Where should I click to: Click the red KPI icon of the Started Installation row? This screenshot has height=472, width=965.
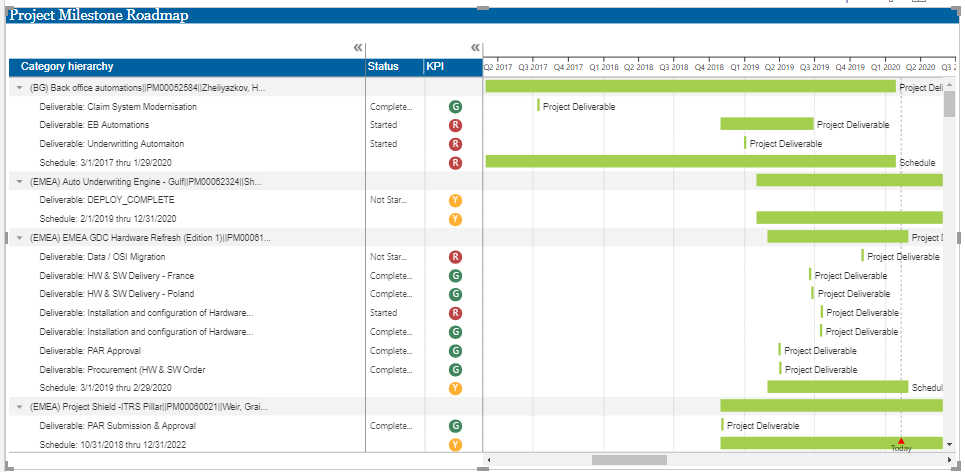coord(455,313)
